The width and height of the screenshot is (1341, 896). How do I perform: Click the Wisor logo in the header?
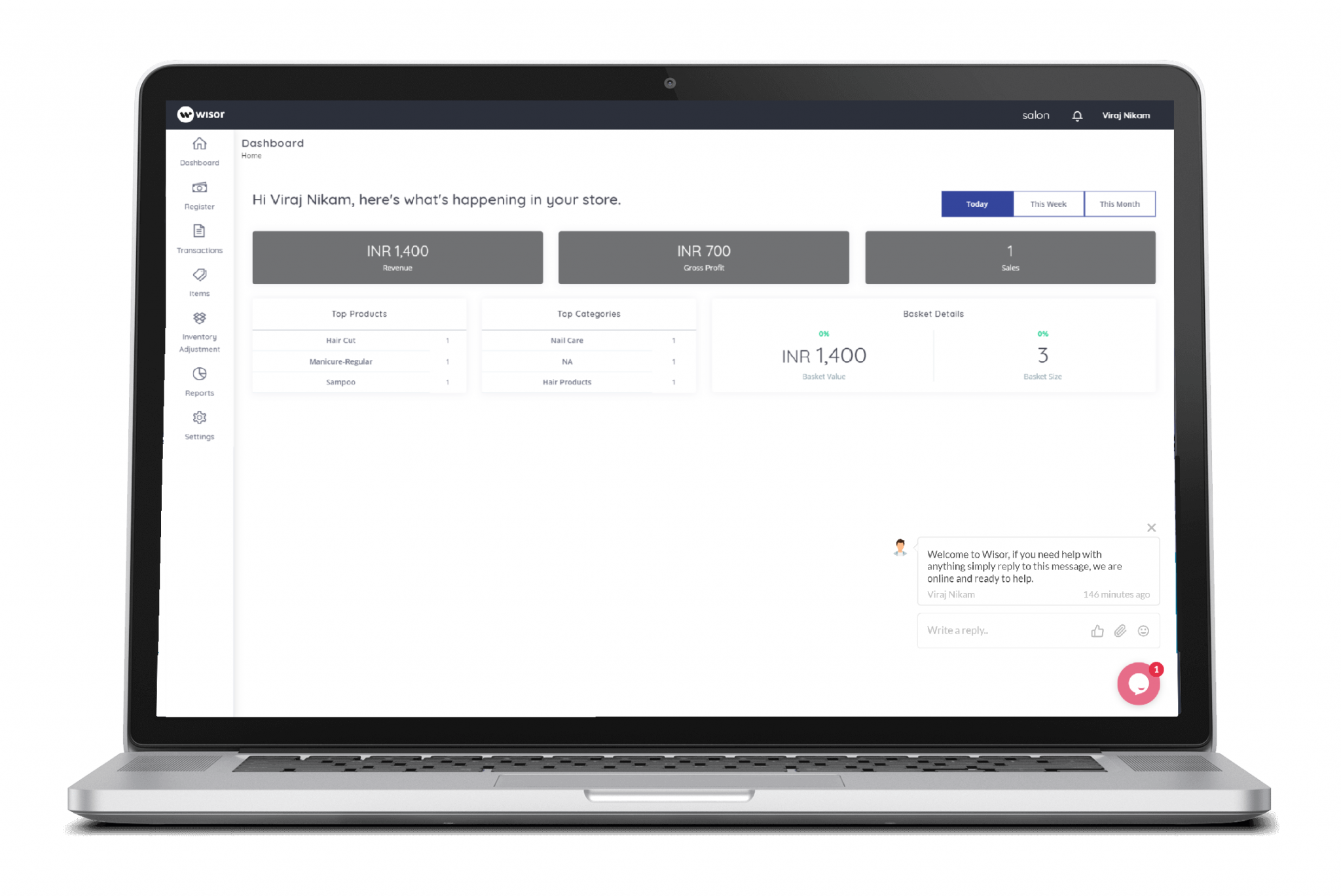(200, 113)
